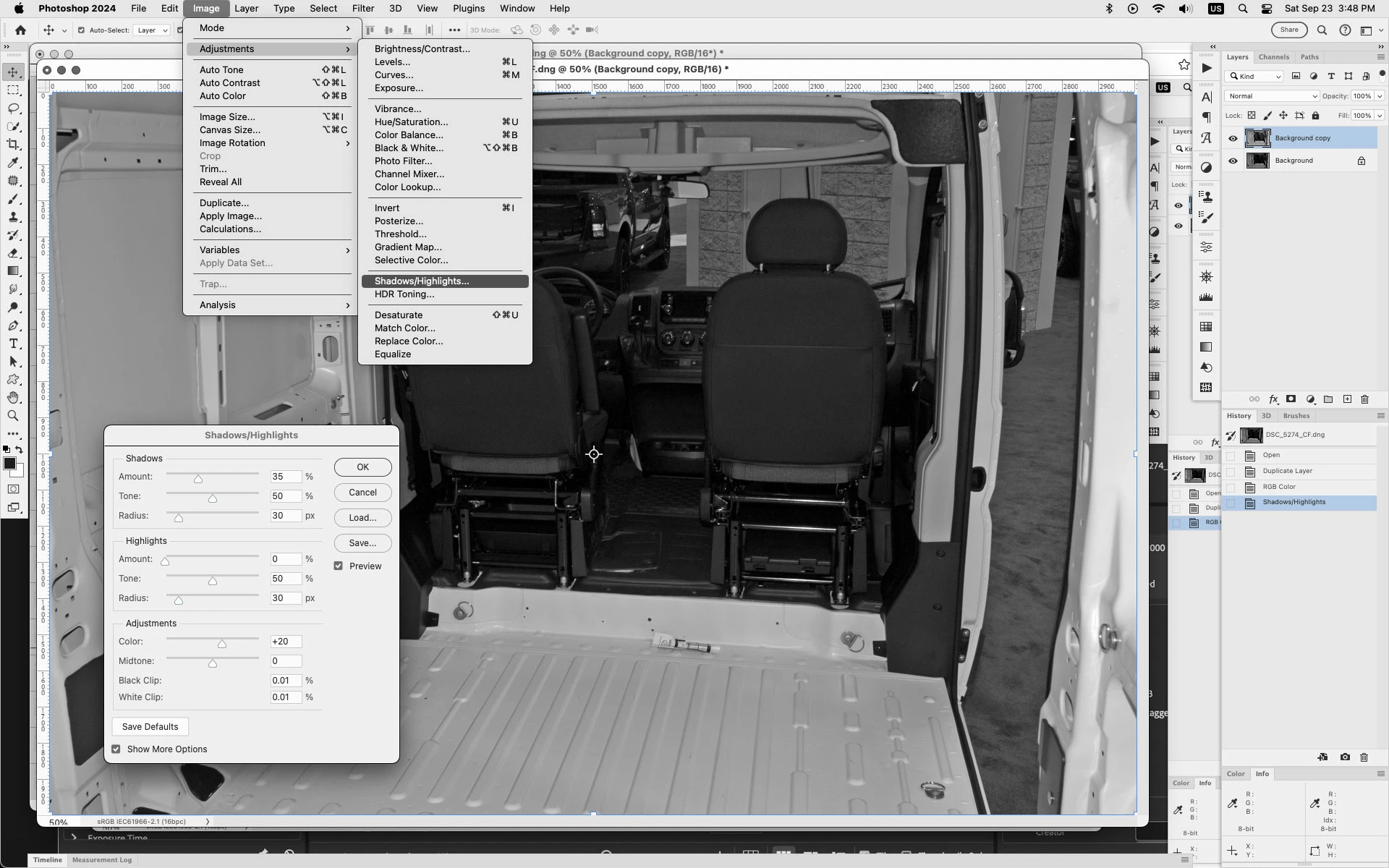Open the Opacity dropdown arrow

point(1380,96)
